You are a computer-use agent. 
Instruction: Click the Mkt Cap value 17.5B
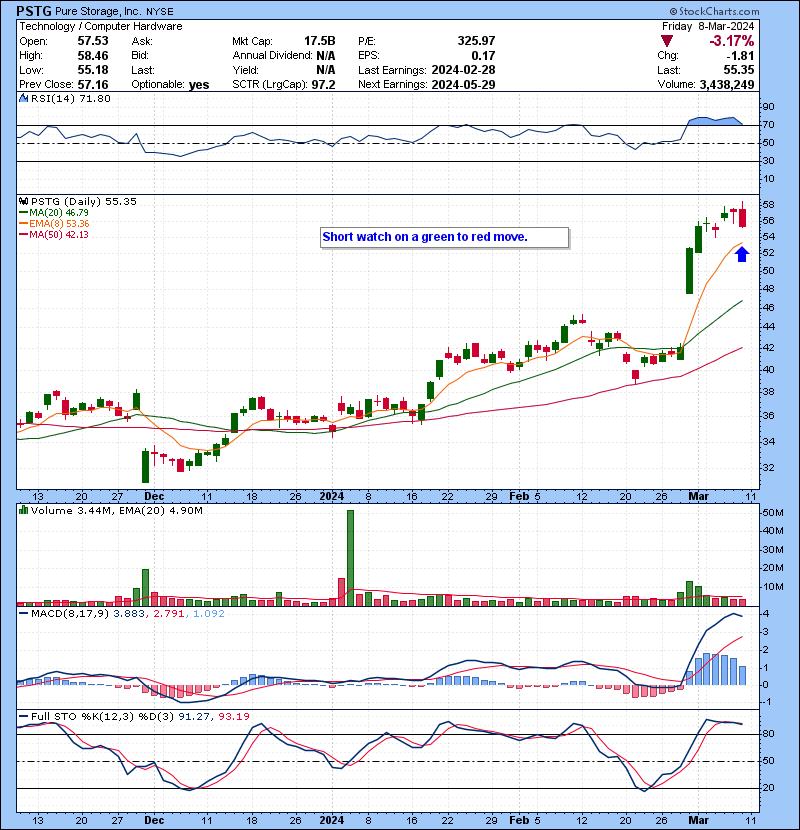(x=319, y=41)
